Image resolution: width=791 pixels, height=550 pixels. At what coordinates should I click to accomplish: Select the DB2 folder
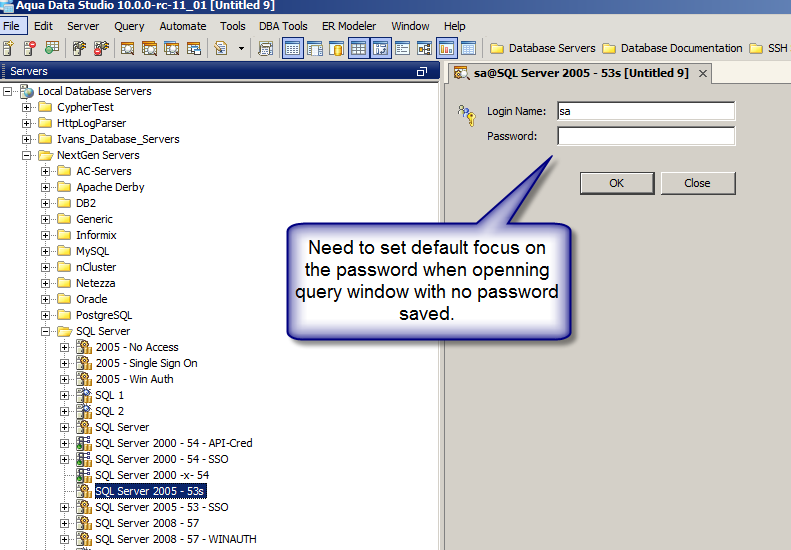pyautogui.click(x=86, y=203)
